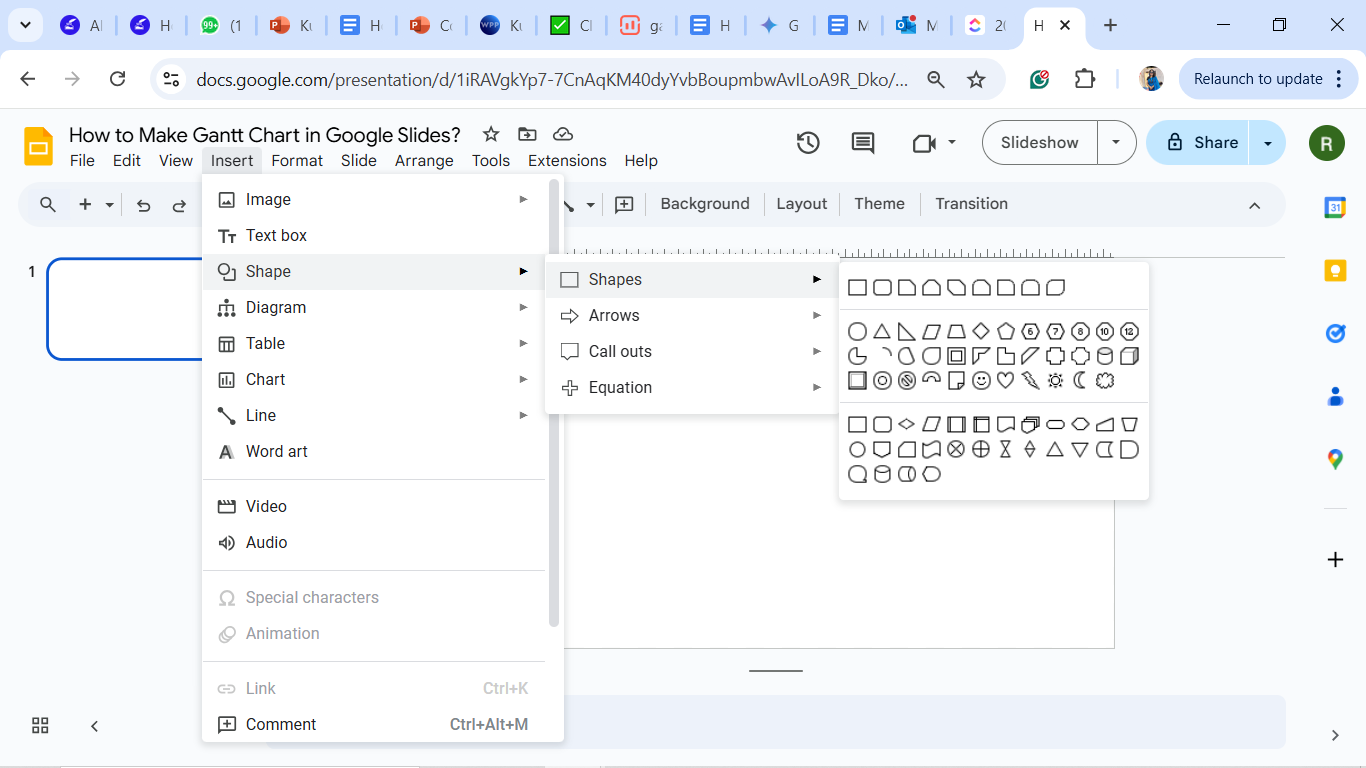This screenshot has height=768, width=1366.
Task: Insert the hexagon labeled 6
Action: (1030, 332)
